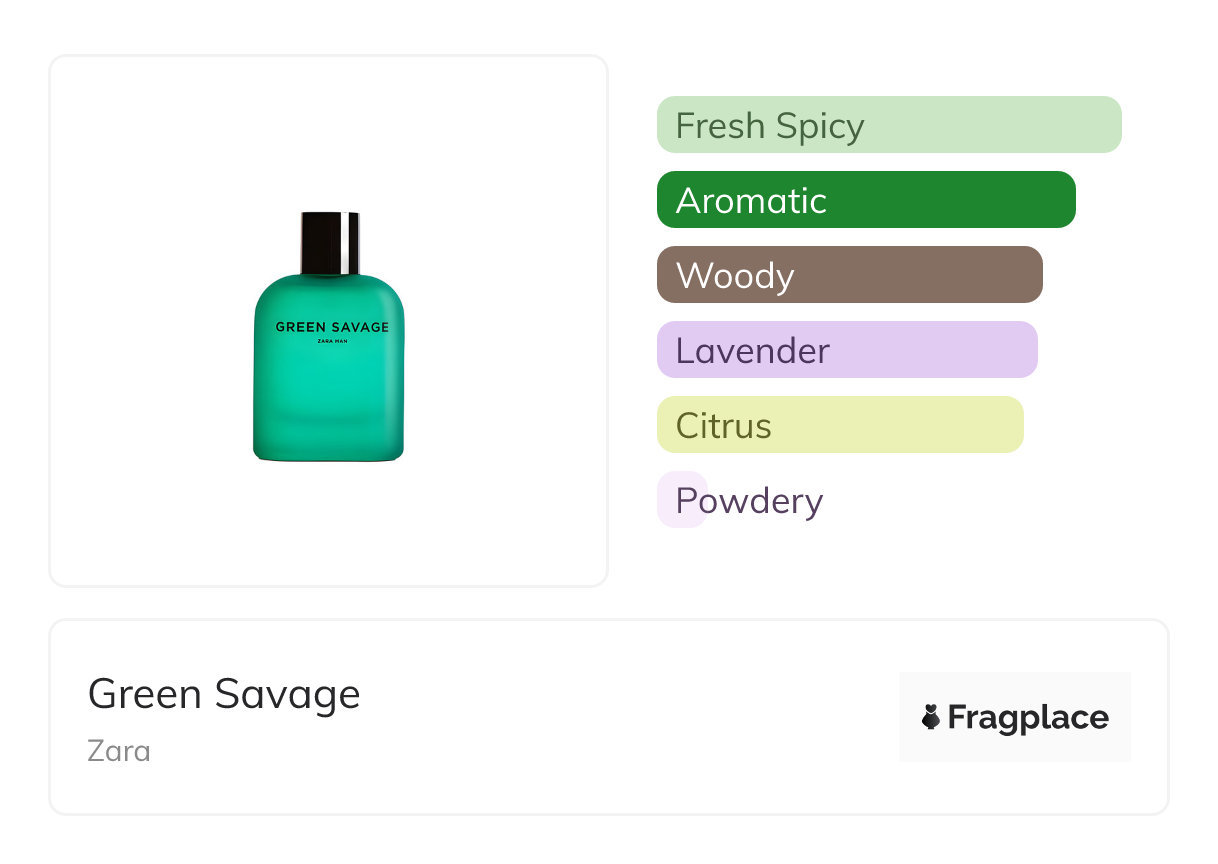Click the right end of Fresh Spicy bar
1218x864 pixels.
(1108, 125)
